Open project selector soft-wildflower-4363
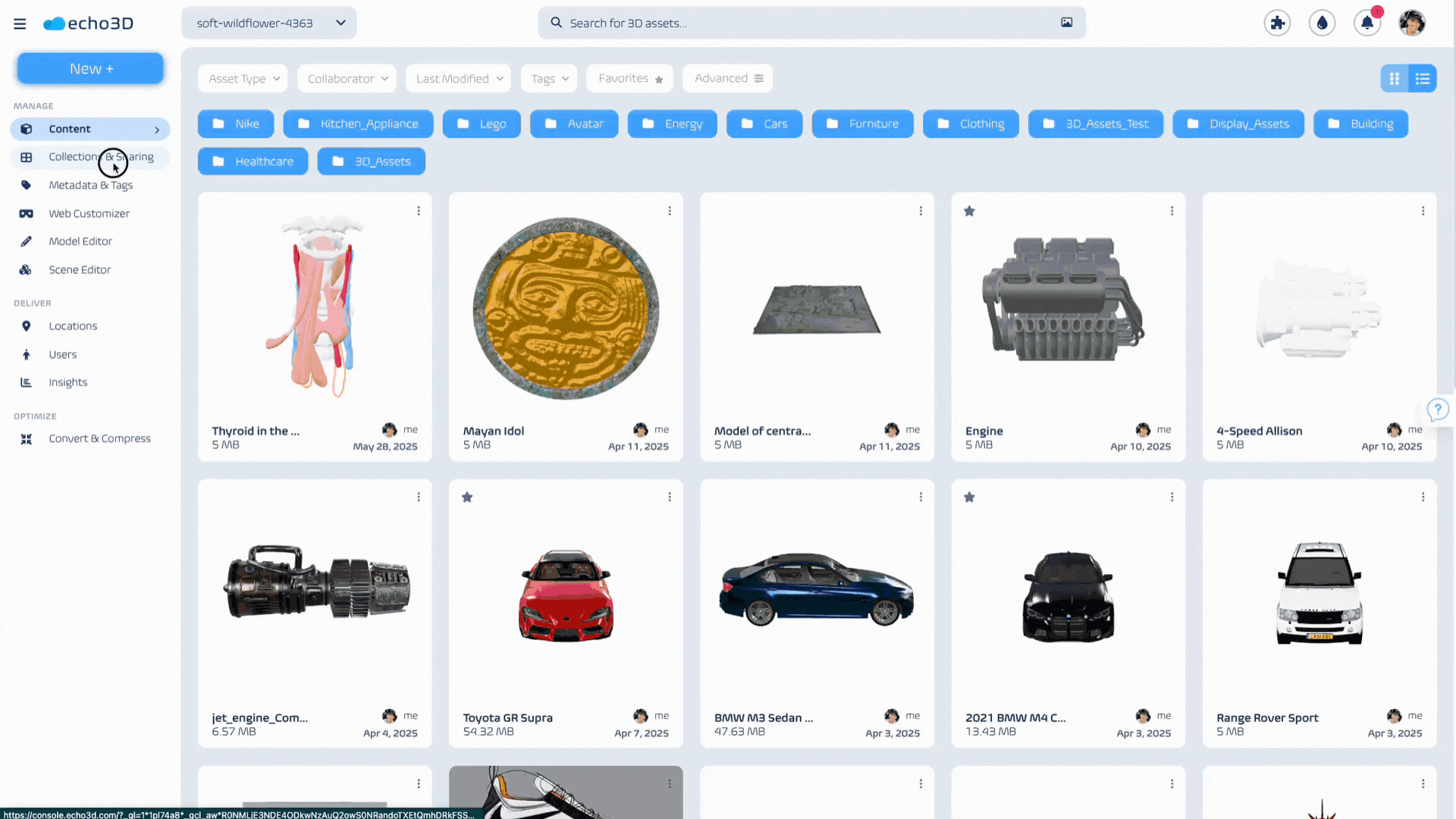This screenshot has height=819, width=1456. click(269, 23)
